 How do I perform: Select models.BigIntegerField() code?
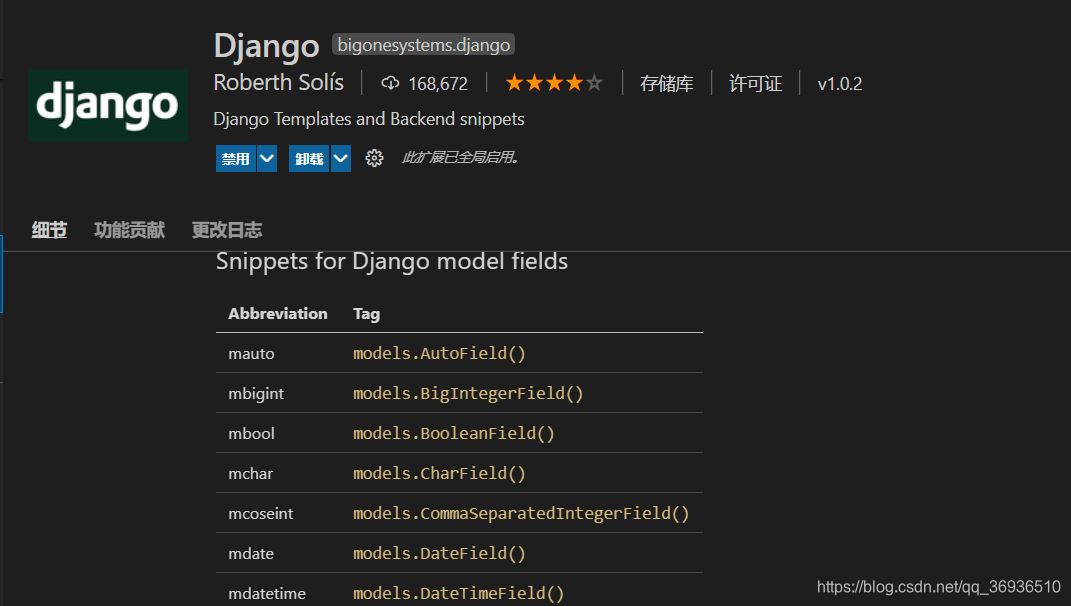point(468,394)
